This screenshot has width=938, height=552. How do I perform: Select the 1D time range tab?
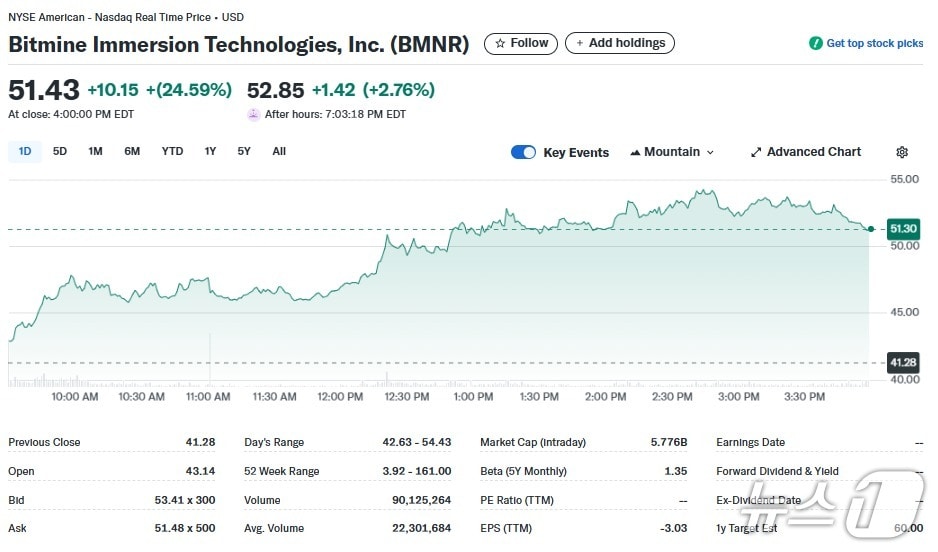point(25,151)
